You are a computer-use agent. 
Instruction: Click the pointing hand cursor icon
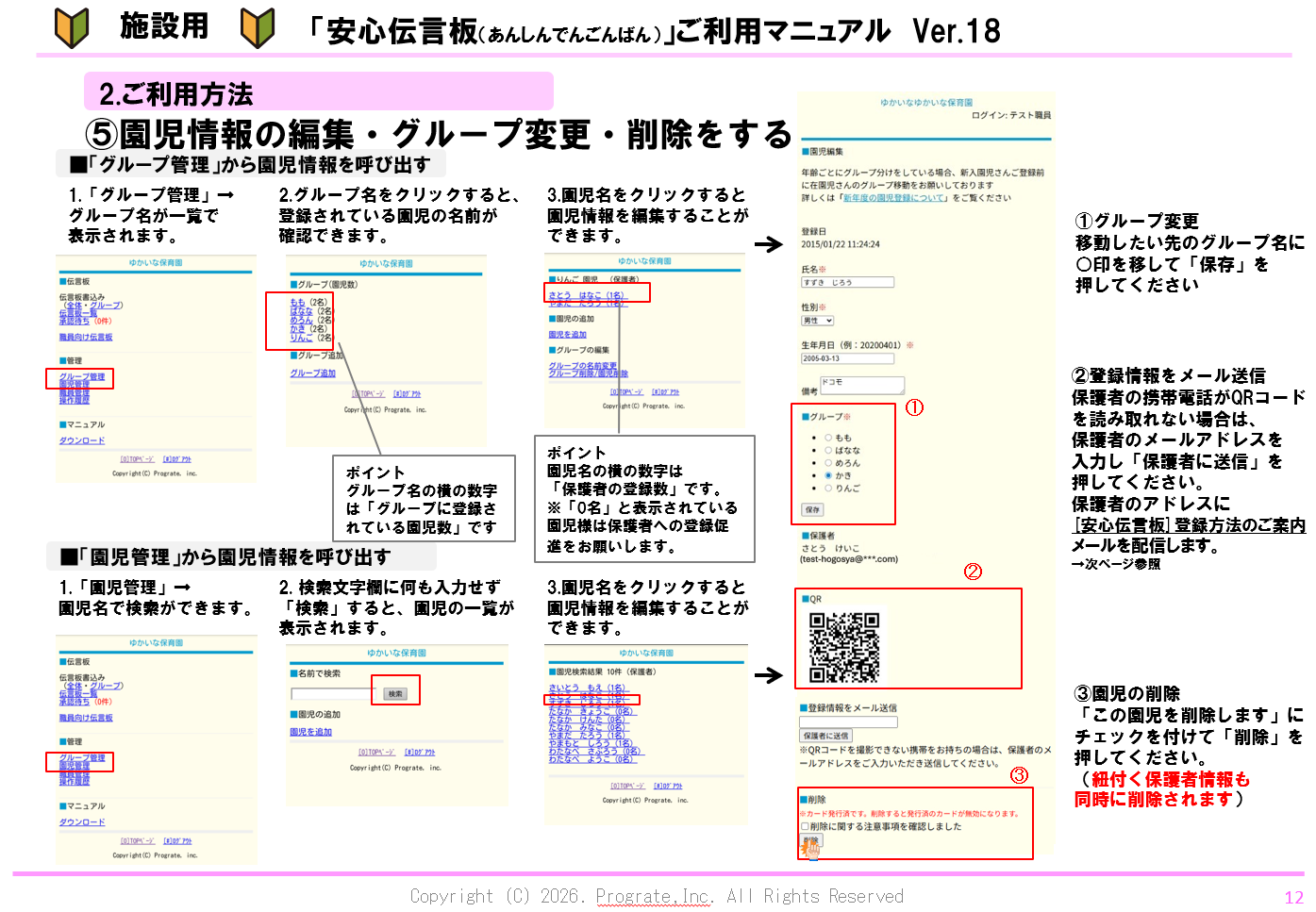click(810, 848)
